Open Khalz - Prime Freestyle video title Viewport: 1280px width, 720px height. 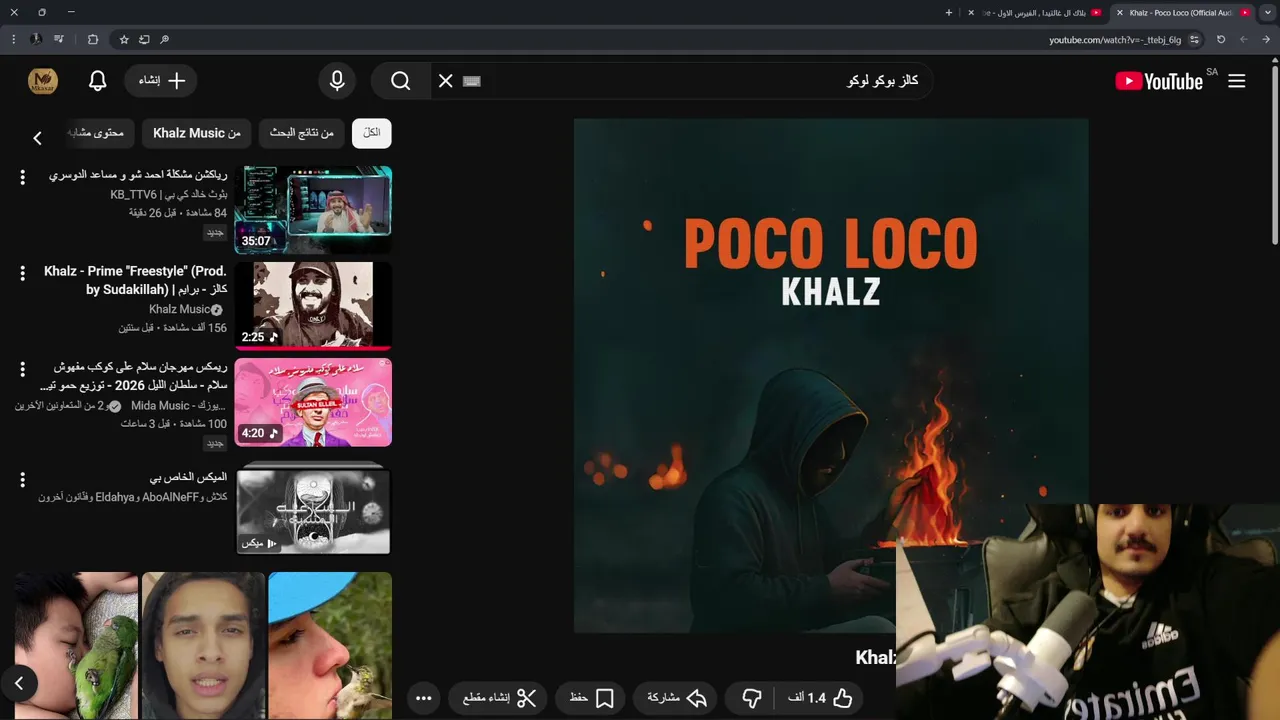tap(135, 280)
